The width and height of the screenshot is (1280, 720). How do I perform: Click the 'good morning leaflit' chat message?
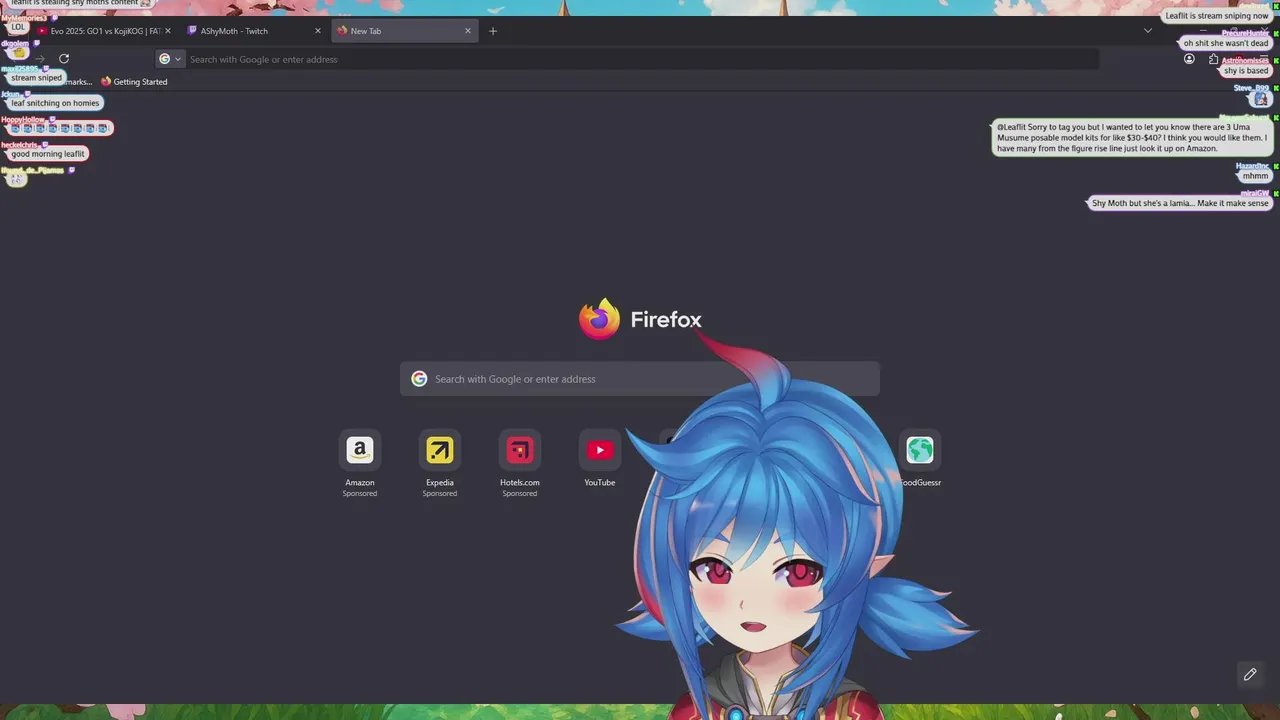(x=48, y=154)
